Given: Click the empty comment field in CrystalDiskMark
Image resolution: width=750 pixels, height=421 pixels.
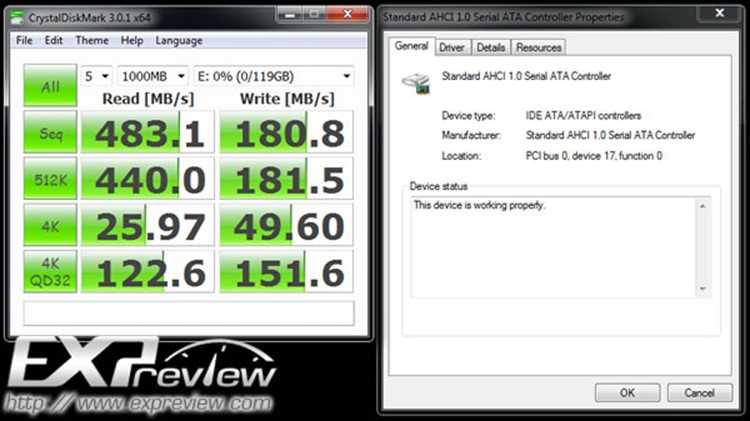Looking at the screenshot, I should (189, 313).
